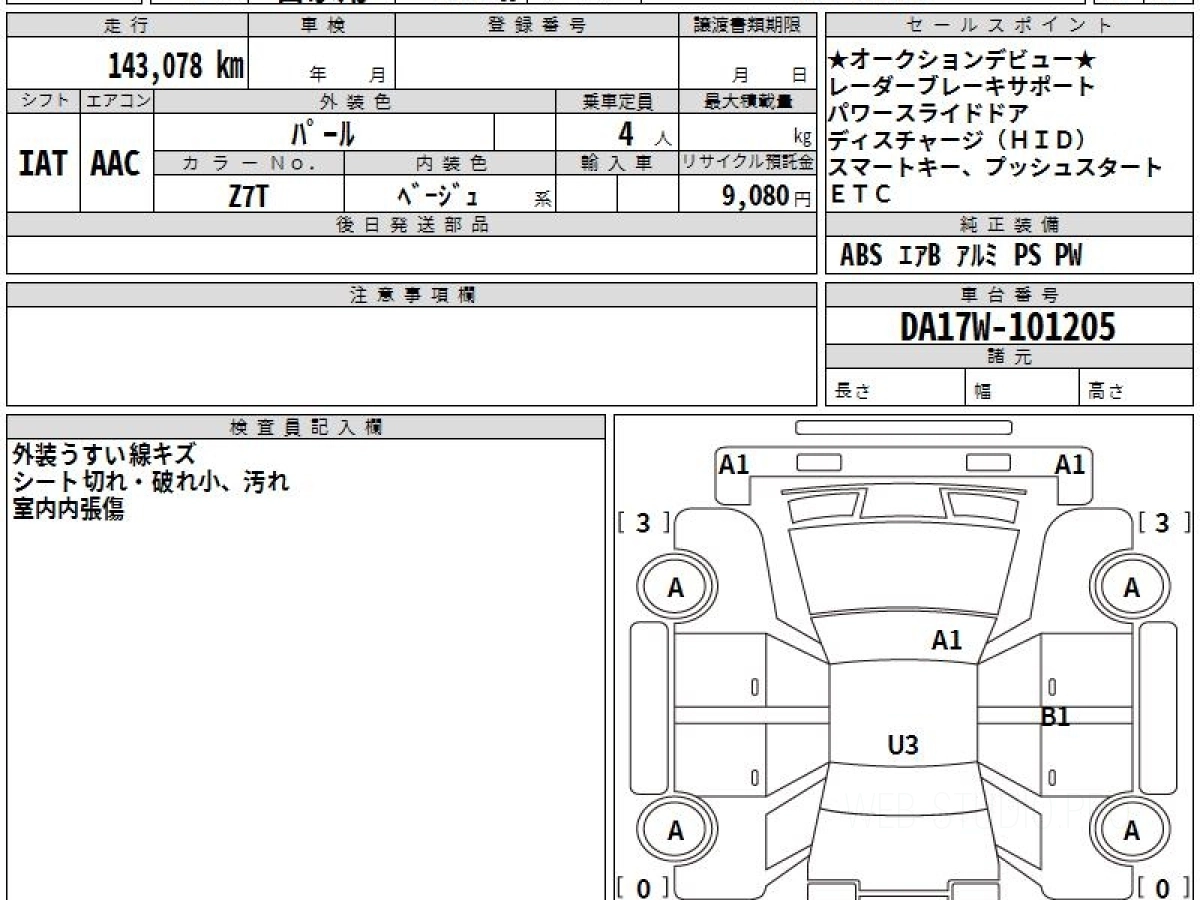The height and width of the screenshot is (900, 1200).
Task: Click the 外装色 header cell
Action: (x=355, y=101)
